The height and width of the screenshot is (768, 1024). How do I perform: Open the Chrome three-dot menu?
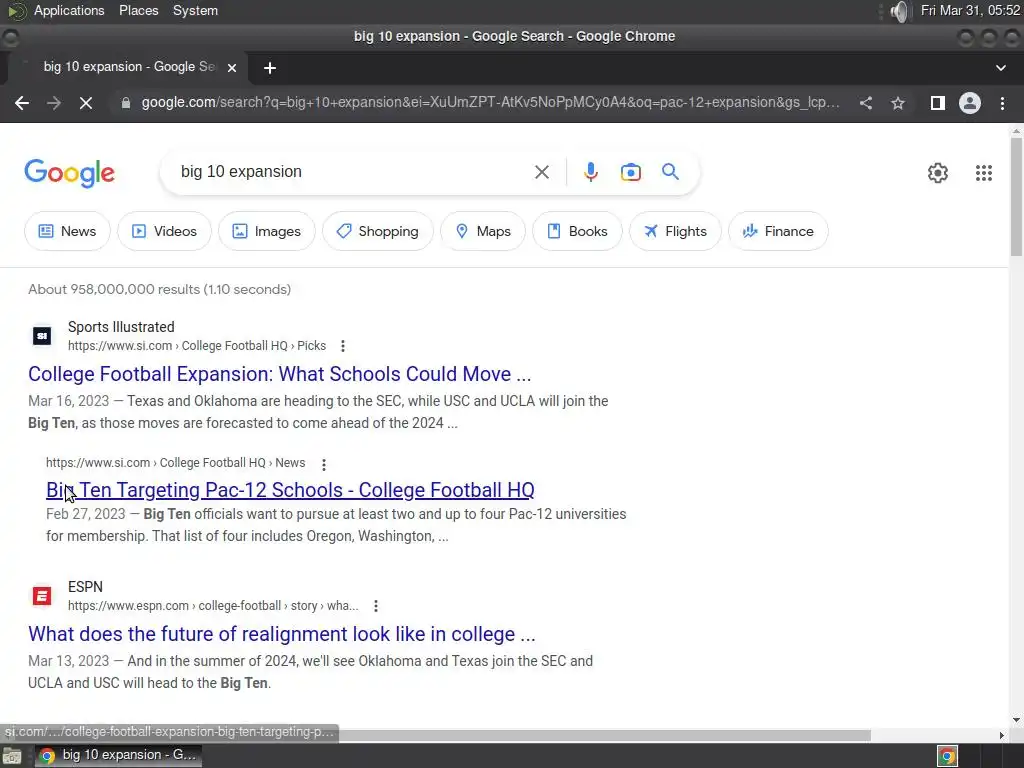click(x=1002, y=103)
